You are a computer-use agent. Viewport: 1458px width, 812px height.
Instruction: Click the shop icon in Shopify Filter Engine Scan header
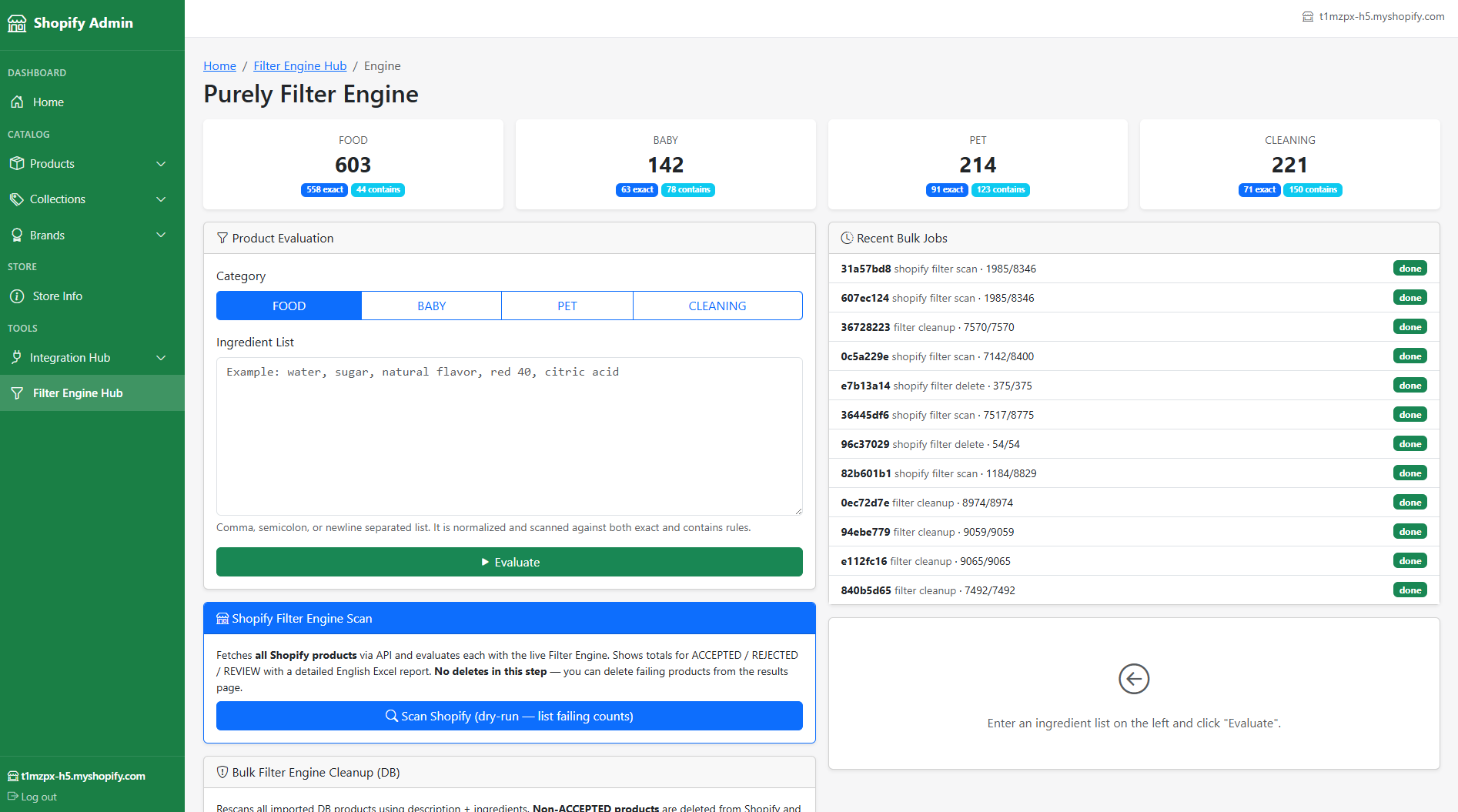[x=222, y=619]
